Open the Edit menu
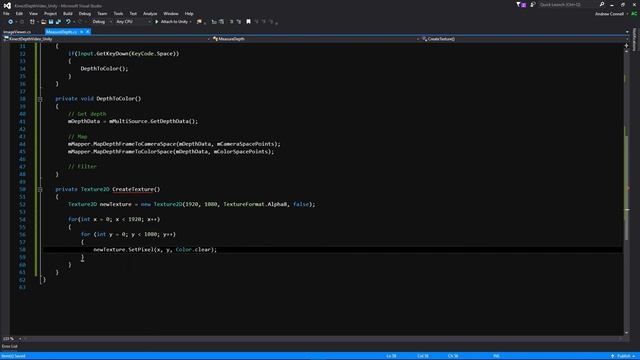 (x=19, y=13)
